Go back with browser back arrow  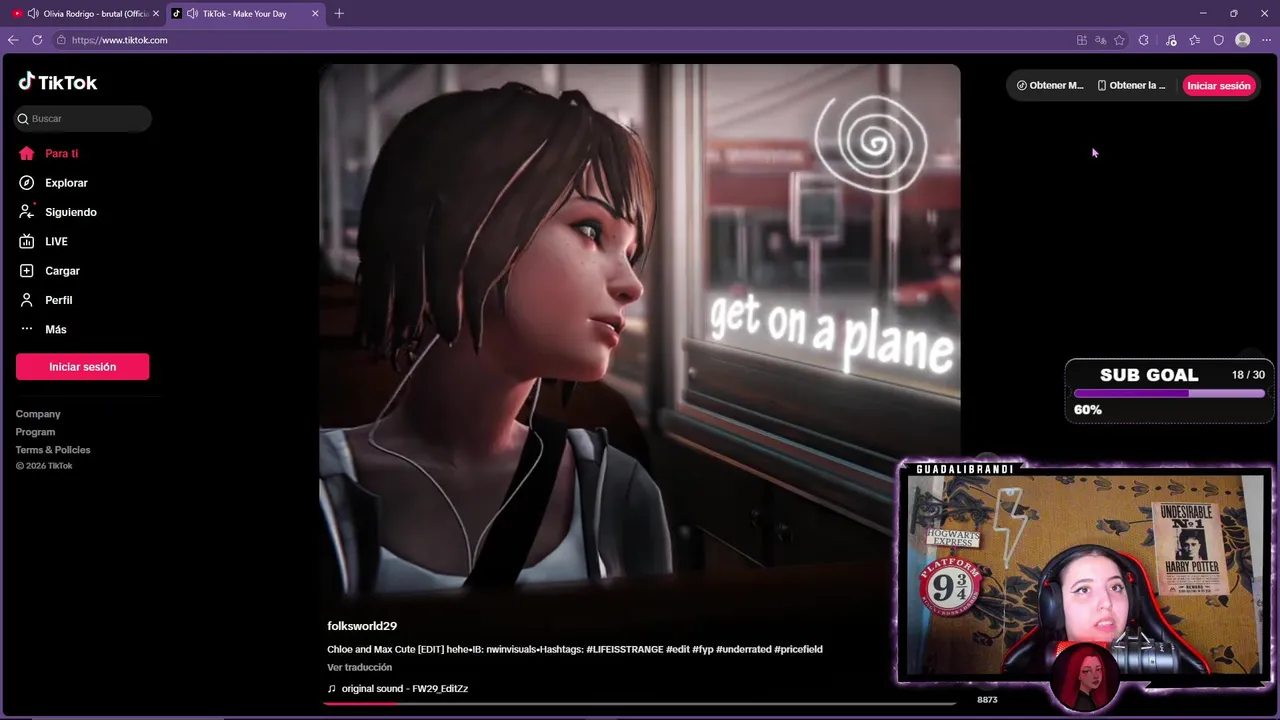click(13, 40)
